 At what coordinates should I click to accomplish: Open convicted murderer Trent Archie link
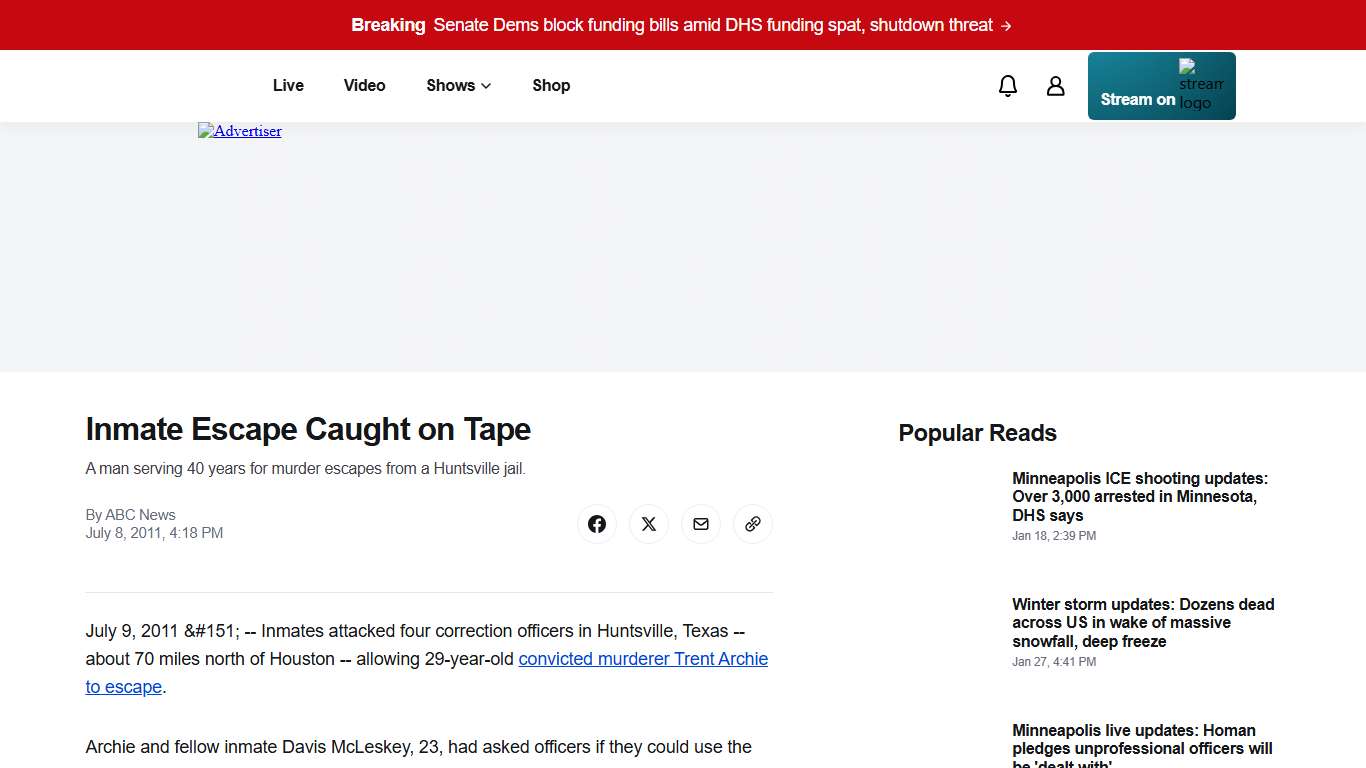[x=643, y=659]
